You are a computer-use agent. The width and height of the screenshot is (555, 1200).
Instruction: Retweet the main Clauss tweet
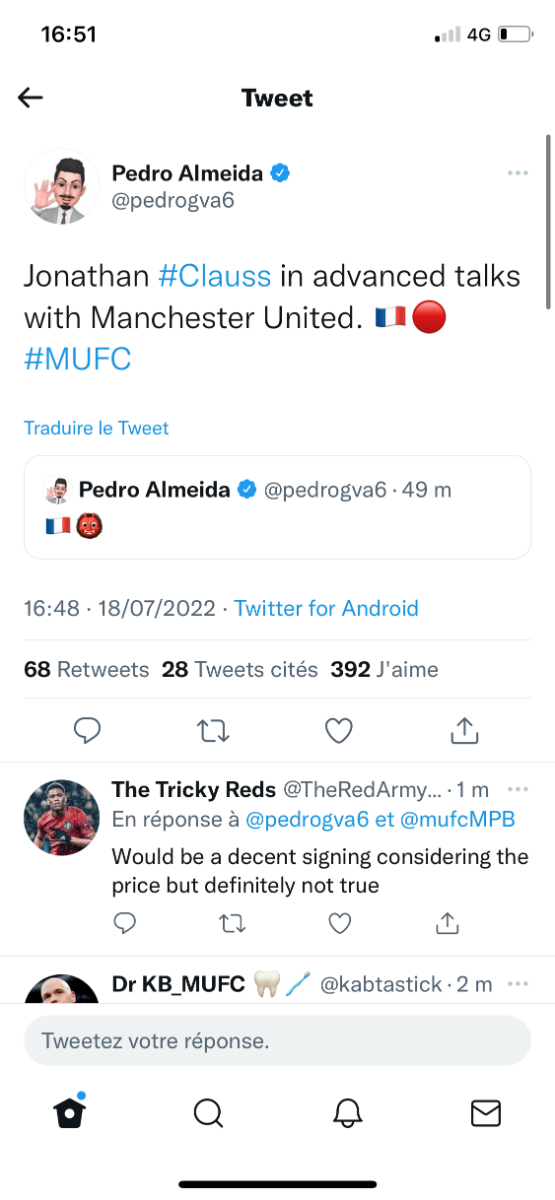[x=214, y=732]
